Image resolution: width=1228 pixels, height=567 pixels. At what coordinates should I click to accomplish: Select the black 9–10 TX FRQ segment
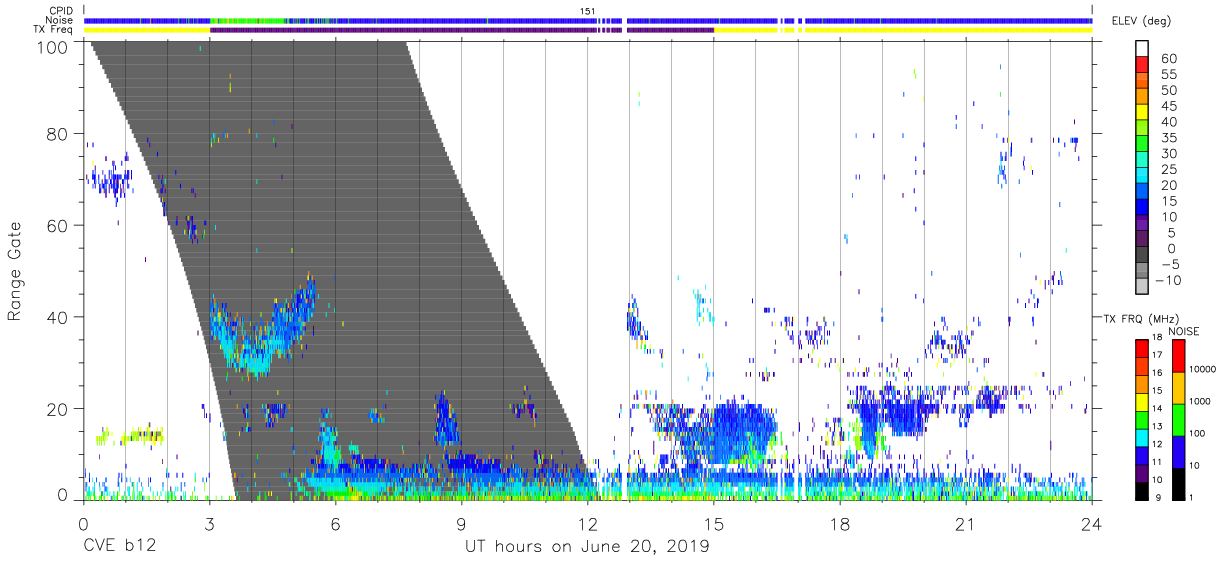point(1142,491)
